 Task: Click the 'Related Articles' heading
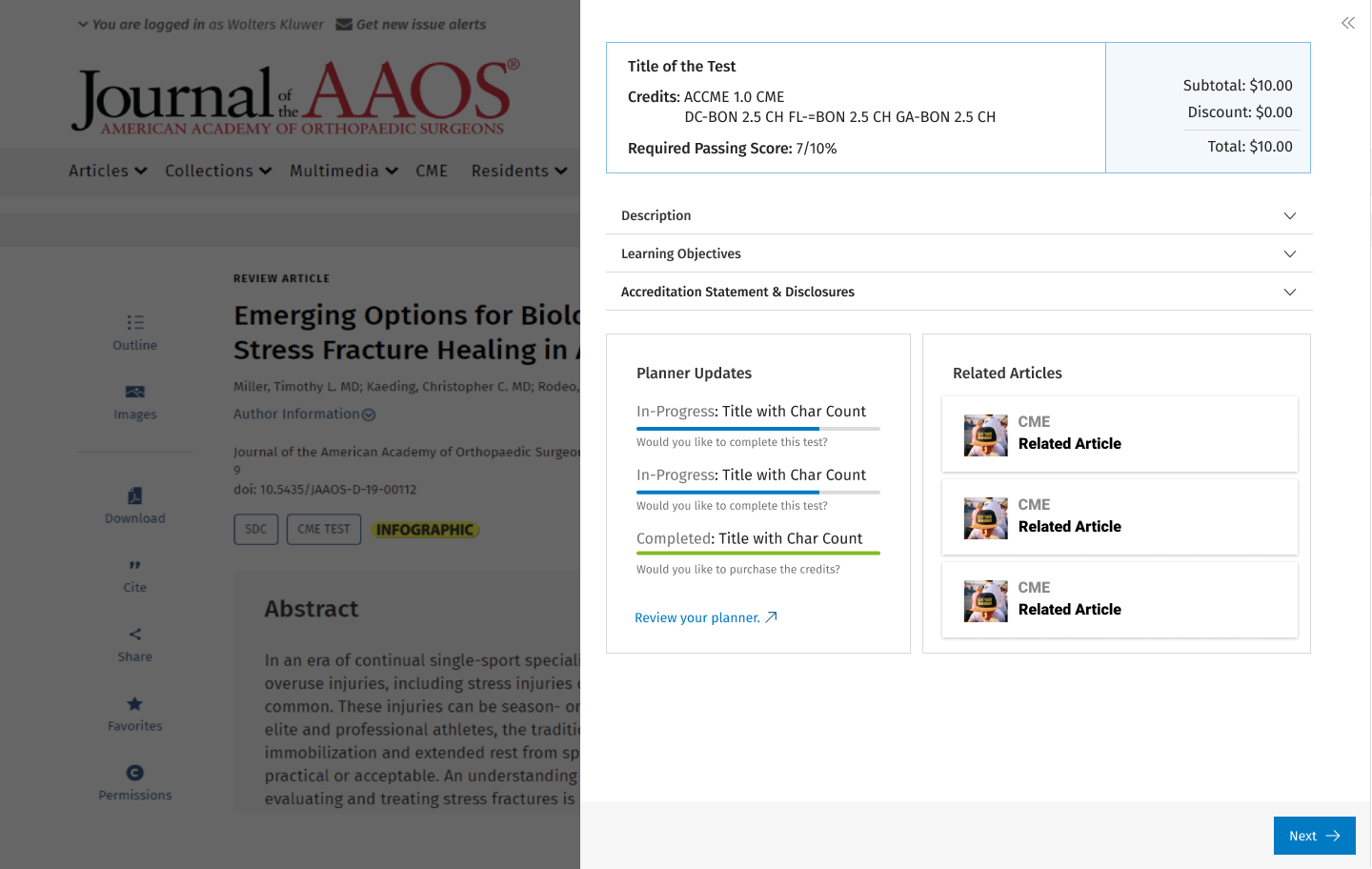(x=1007, y=374)
